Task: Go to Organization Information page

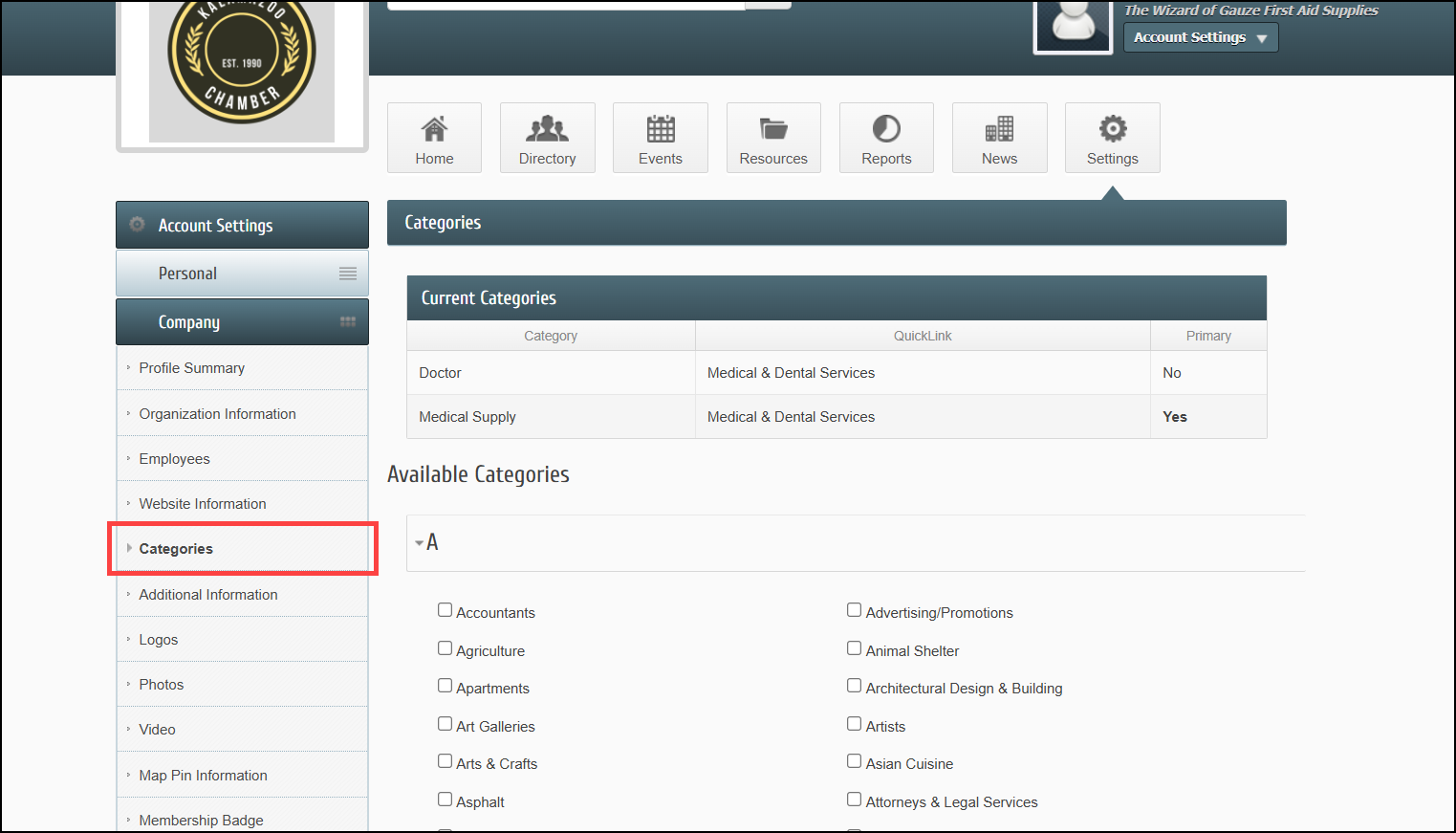Action: (217, 414)
